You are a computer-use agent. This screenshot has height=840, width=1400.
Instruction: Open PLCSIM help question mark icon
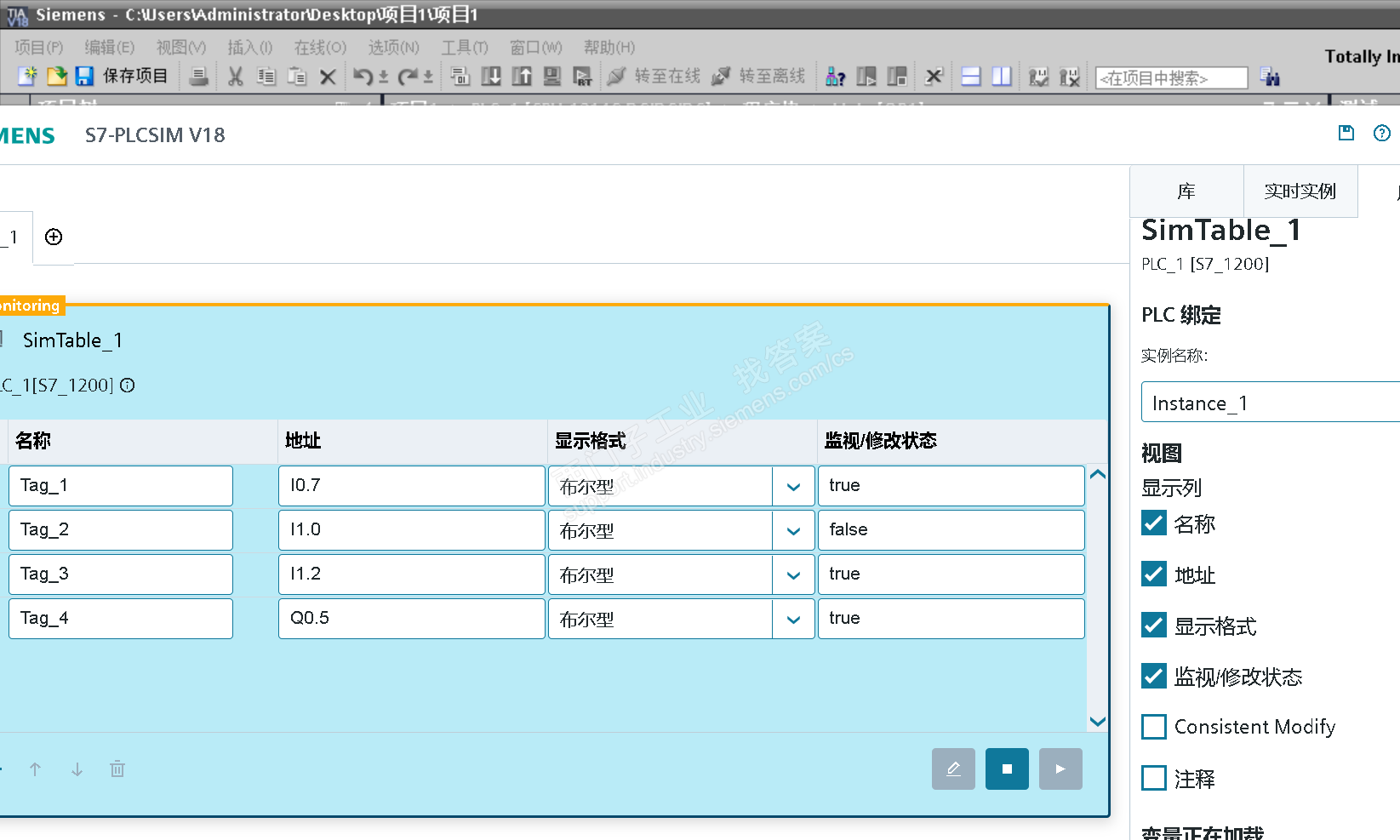point(1382,133)
